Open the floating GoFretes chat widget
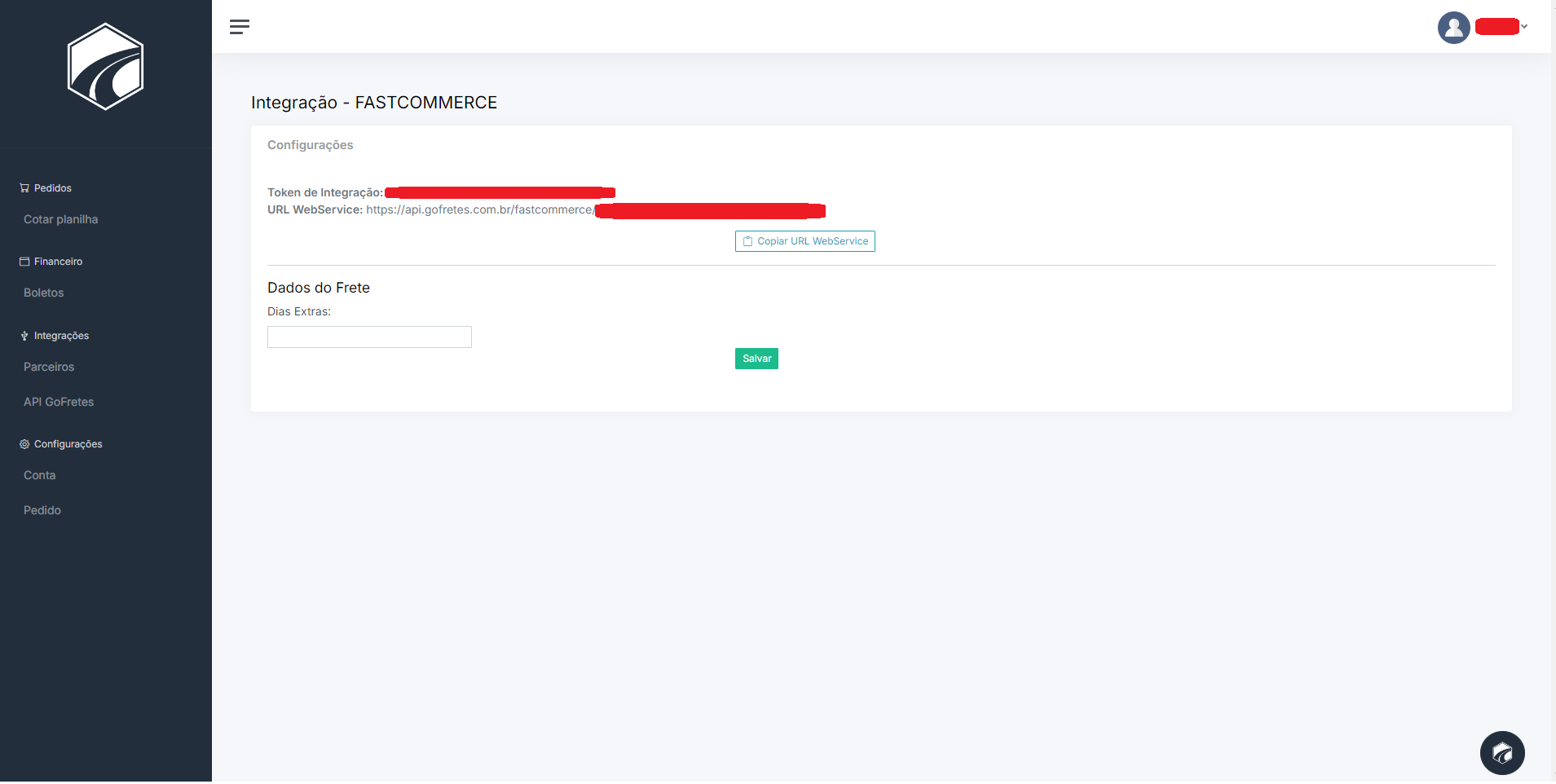Image resolution: width=1556 pixels, height=784 pixels. point(1502,753)
